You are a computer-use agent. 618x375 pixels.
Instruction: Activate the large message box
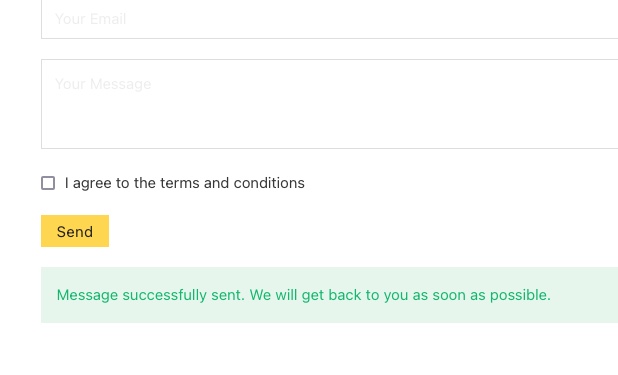pyautogui.click(x=329, y=104)
